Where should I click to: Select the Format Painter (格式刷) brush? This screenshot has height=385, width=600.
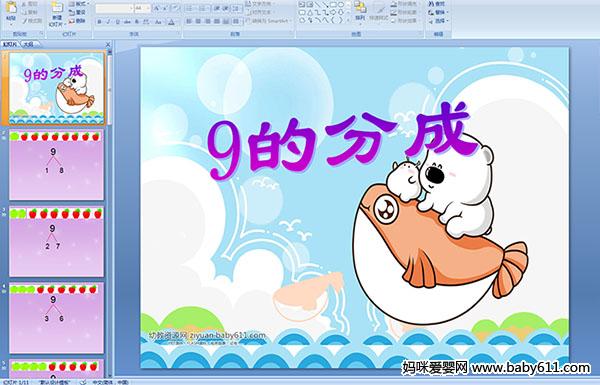pos(24,21)
